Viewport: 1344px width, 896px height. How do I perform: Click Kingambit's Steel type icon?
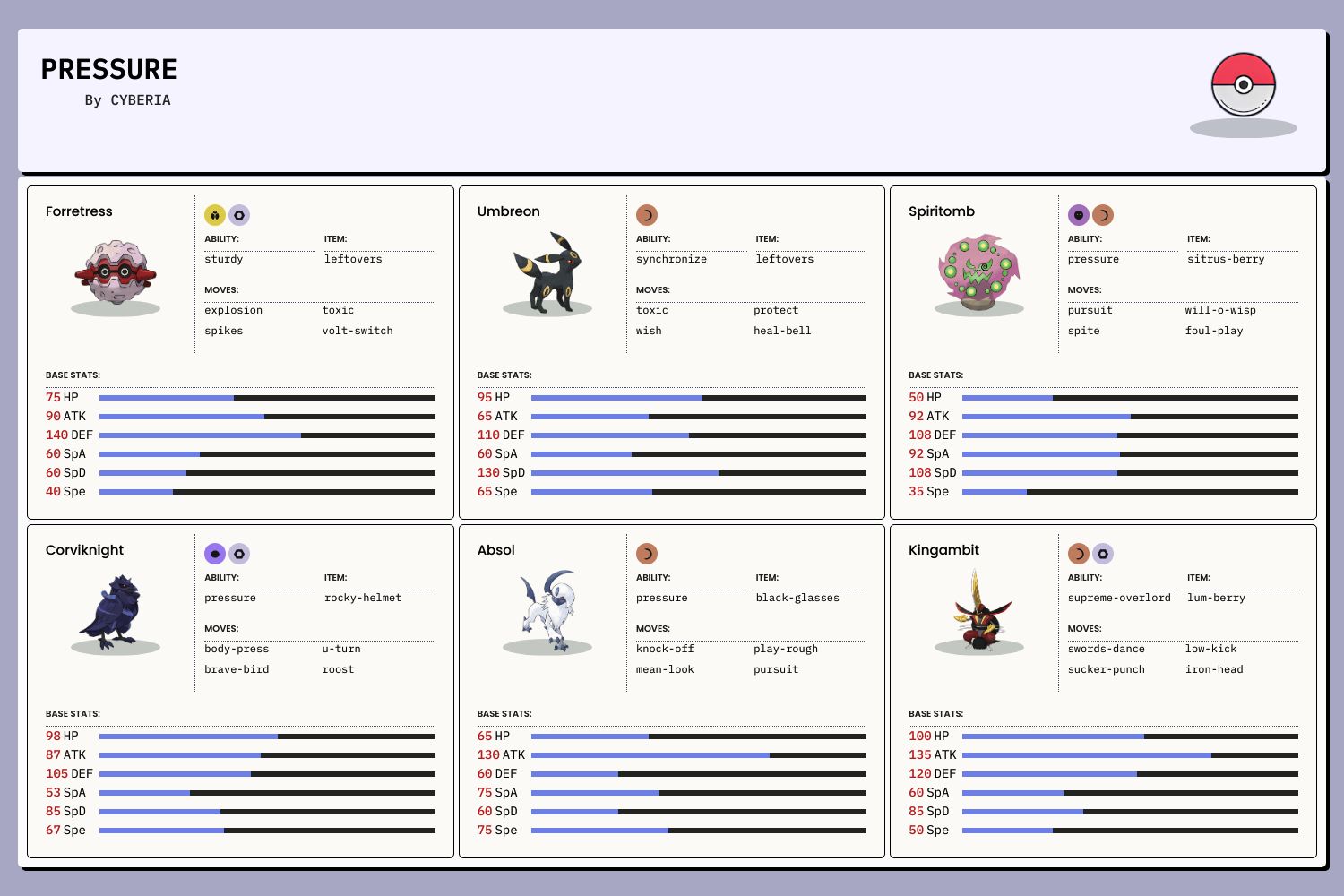(1103, 554)
